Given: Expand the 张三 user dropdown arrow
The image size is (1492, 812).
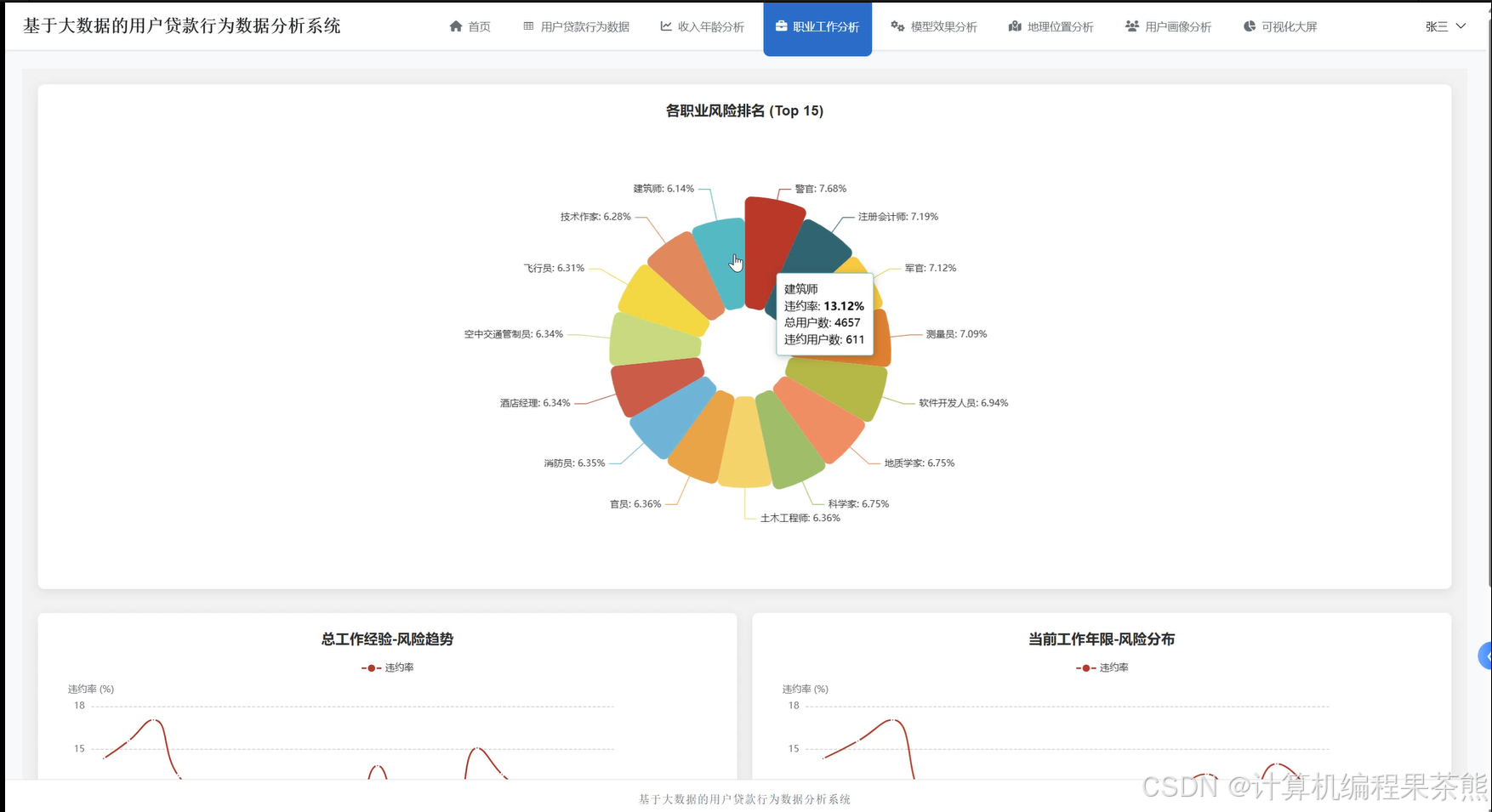Looking at the screenshot, I should 1461,26.
